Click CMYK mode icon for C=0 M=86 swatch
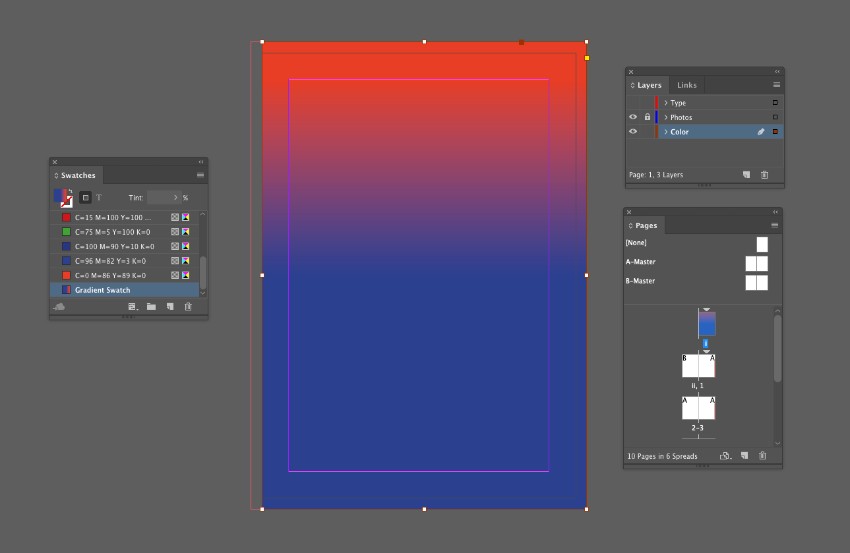The width and height of the screenshot is (850, 553). [185, 275]
